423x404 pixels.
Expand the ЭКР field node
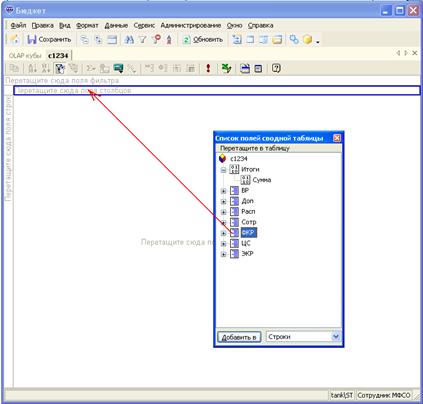pos(223,254)
